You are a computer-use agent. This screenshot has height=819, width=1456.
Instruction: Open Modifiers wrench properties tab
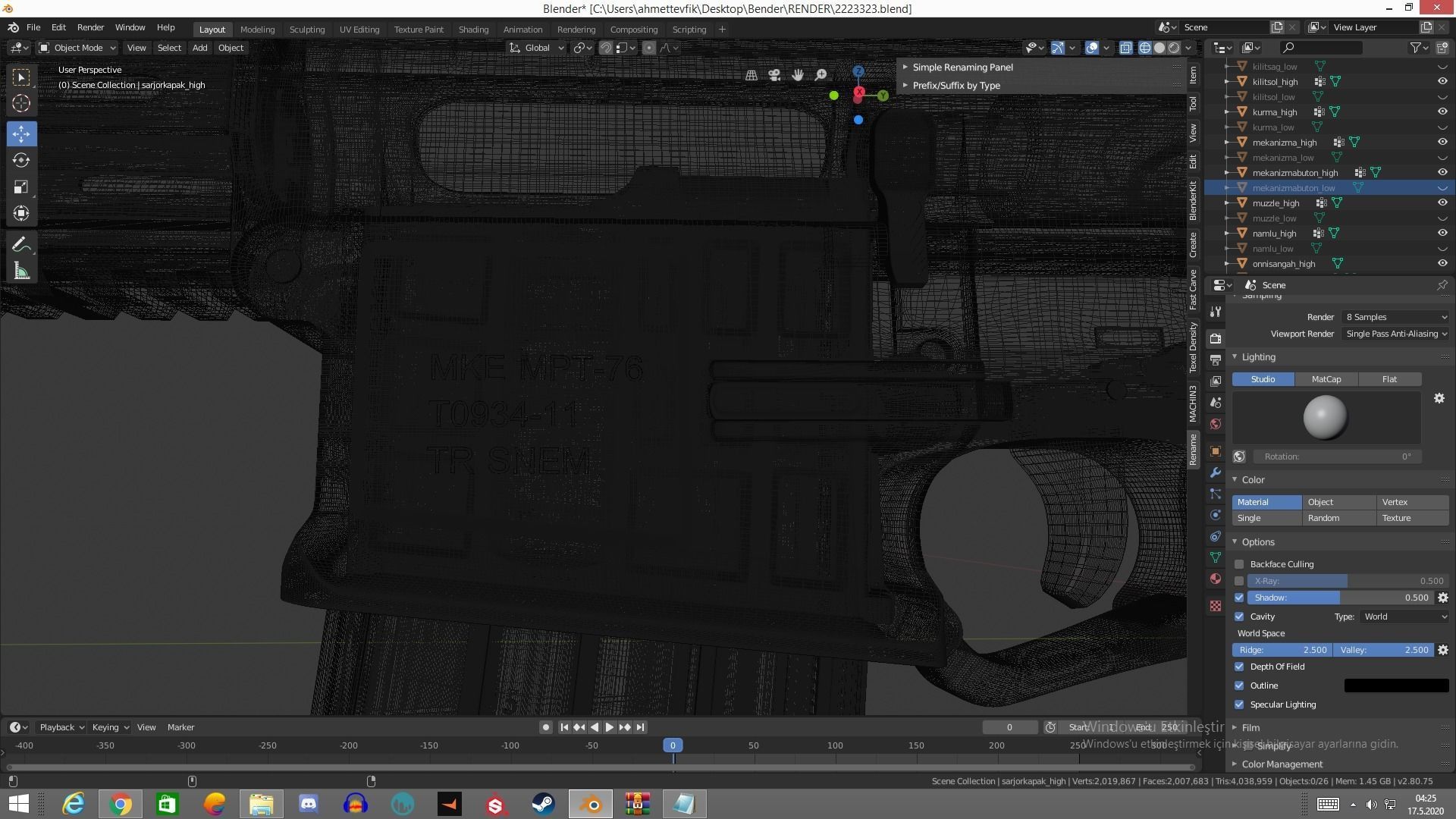point(1216,472)
